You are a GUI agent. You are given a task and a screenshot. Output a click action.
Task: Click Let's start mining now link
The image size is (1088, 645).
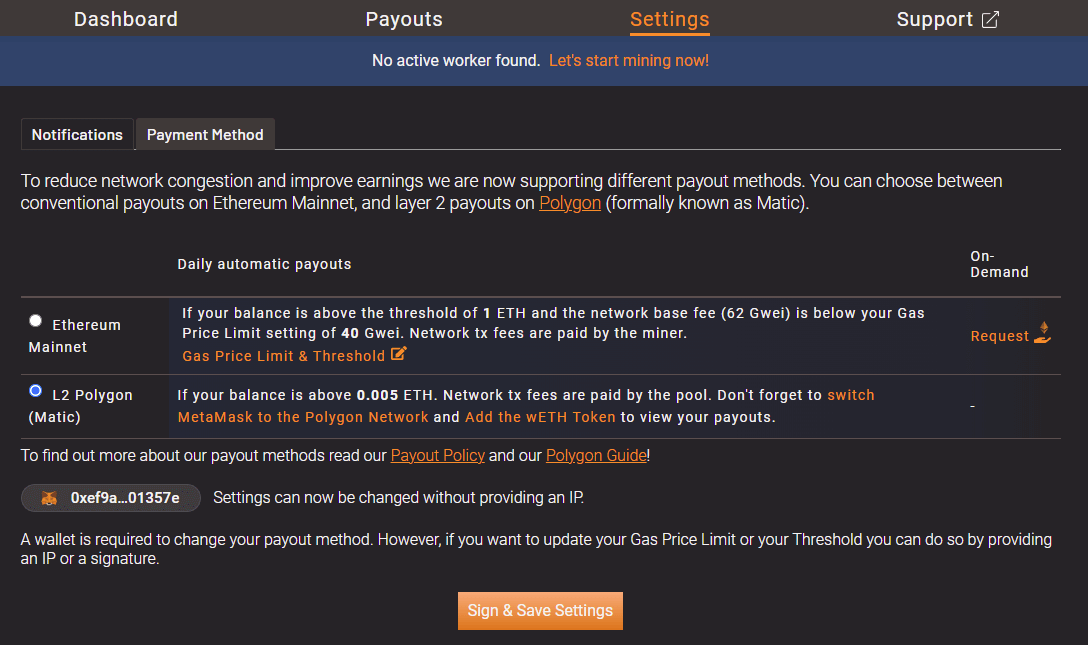click(x=628, y=60)
